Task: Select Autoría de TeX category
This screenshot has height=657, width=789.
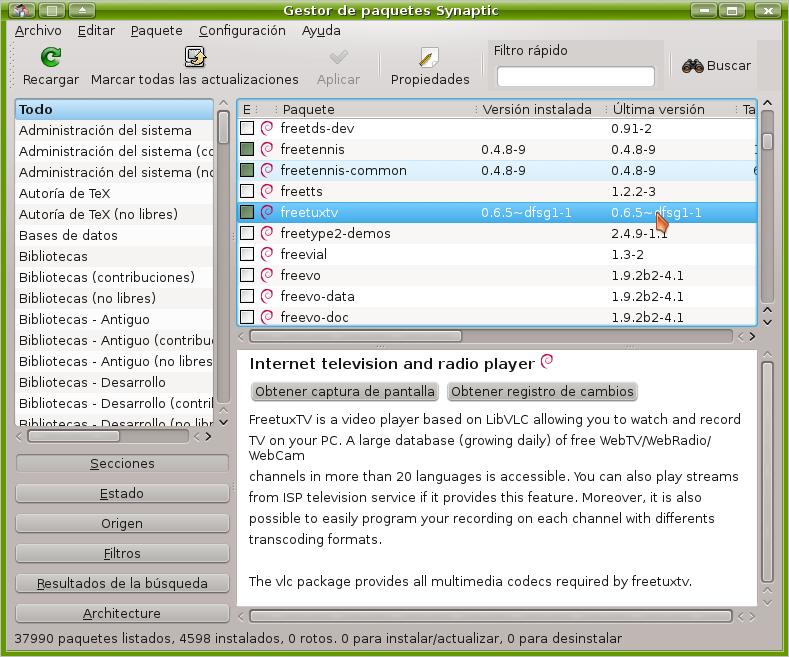Action: pos(114,193)
